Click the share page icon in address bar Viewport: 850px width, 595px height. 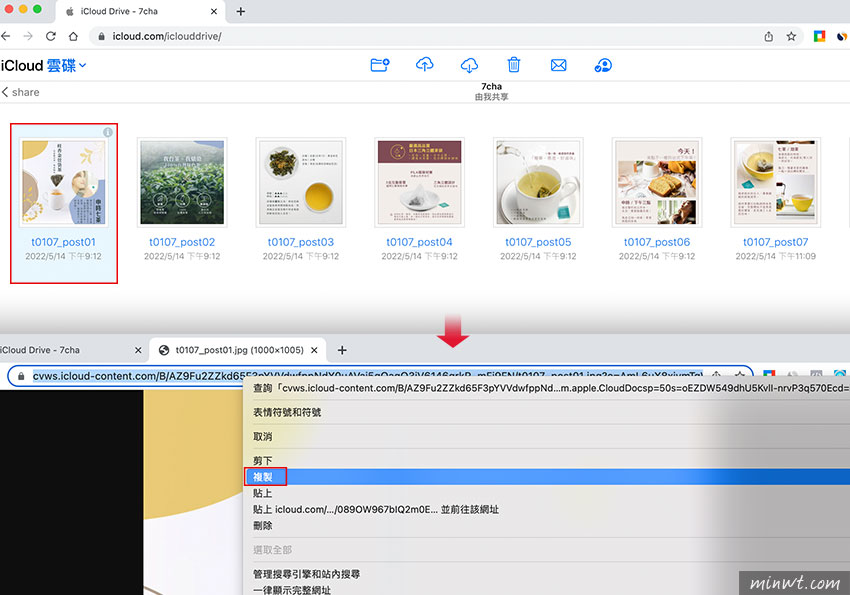[x=768, y=36]
